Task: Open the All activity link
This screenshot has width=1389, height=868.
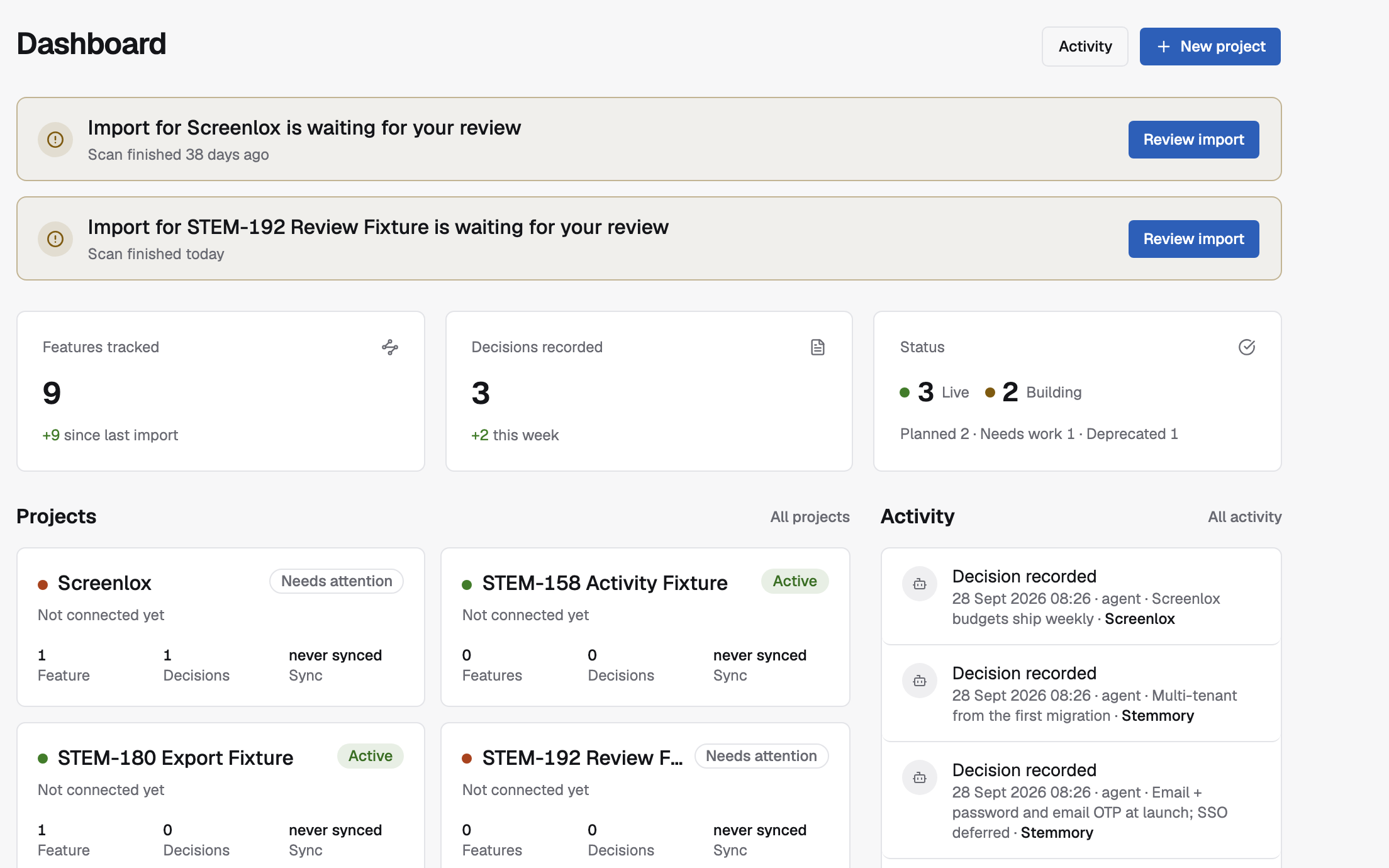Action: [1245, 517]
